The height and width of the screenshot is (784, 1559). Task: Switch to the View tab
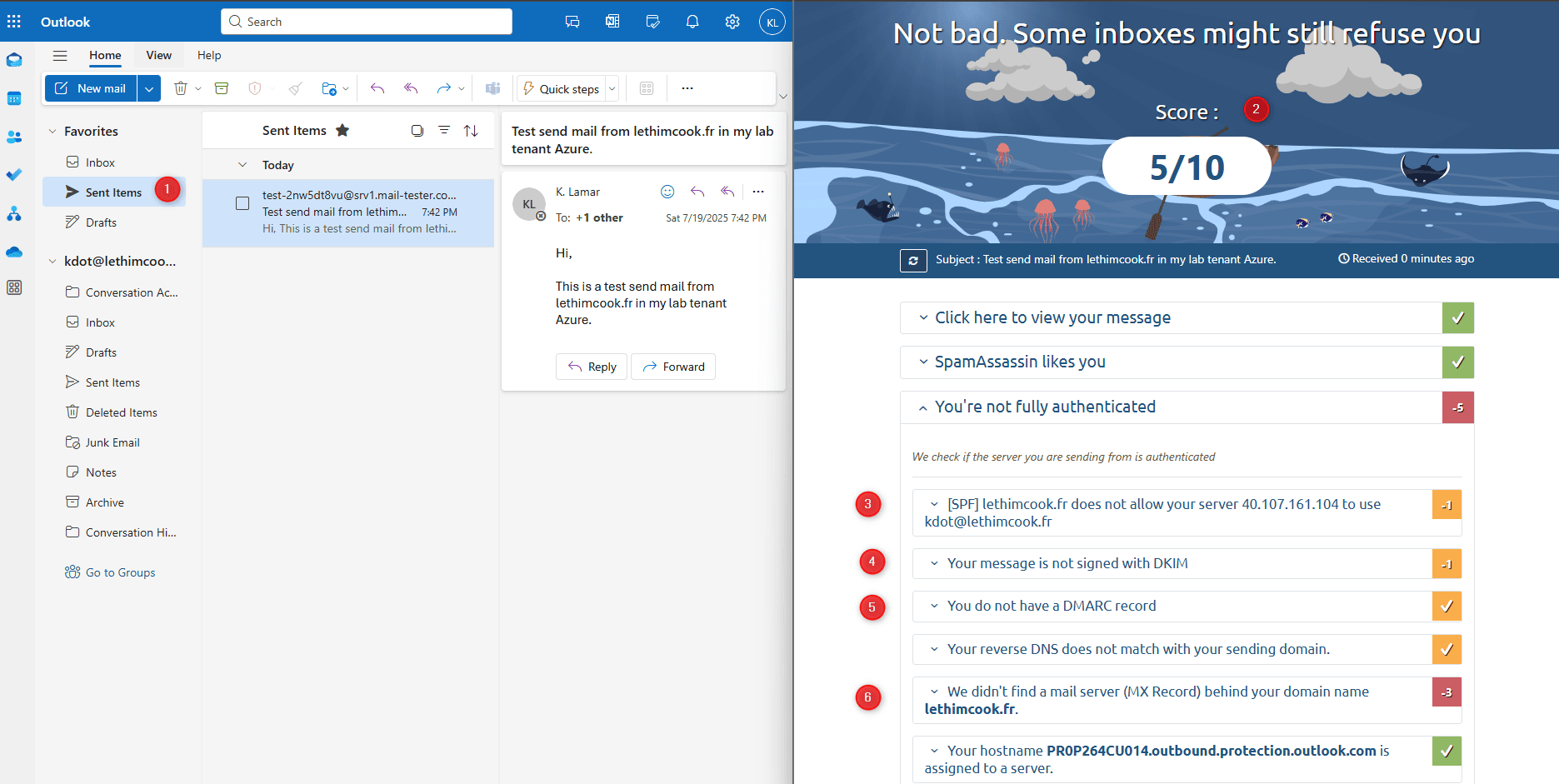point(158,56)
